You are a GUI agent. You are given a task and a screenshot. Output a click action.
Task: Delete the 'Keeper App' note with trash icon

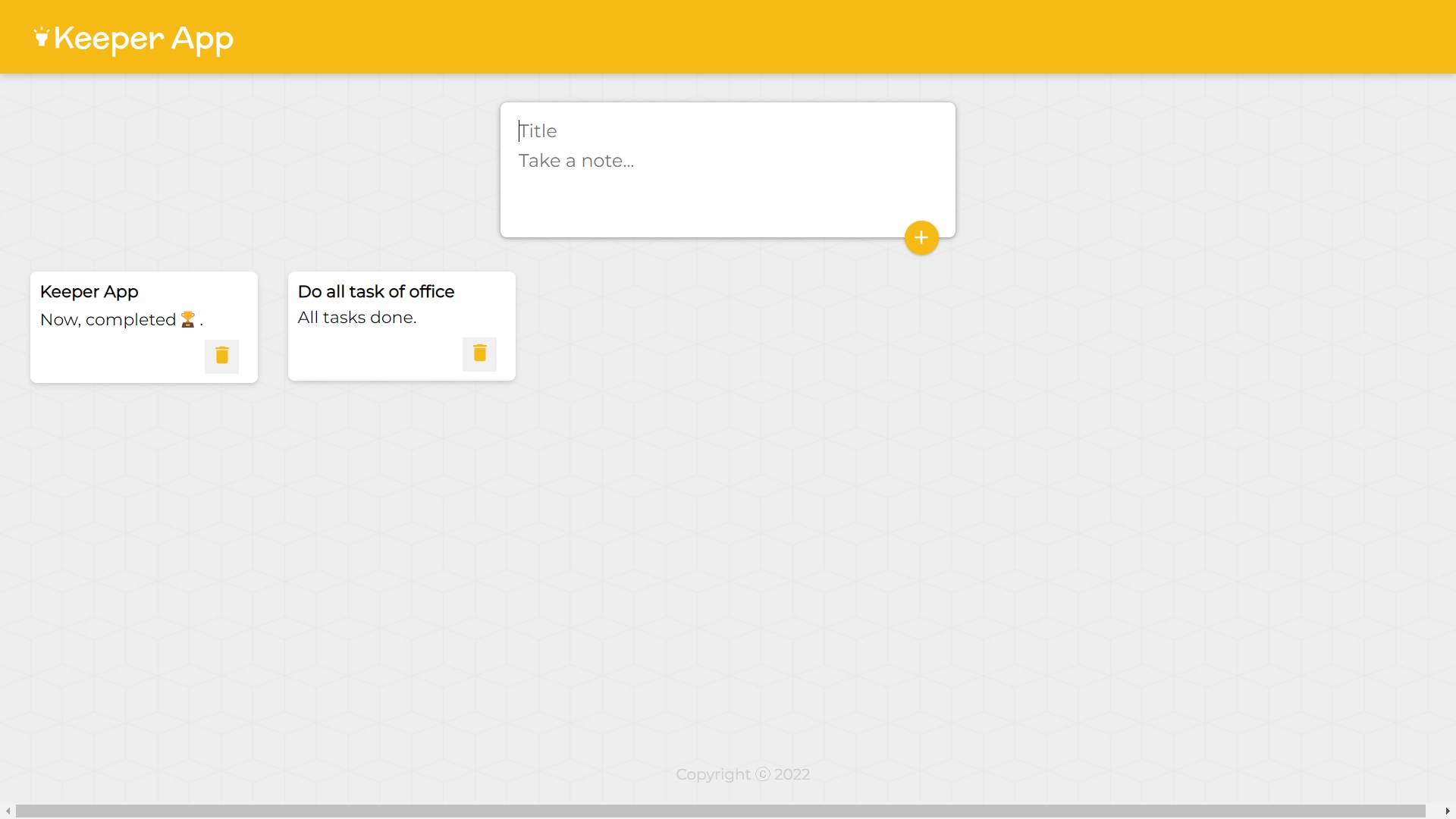(x=221, y=356)
